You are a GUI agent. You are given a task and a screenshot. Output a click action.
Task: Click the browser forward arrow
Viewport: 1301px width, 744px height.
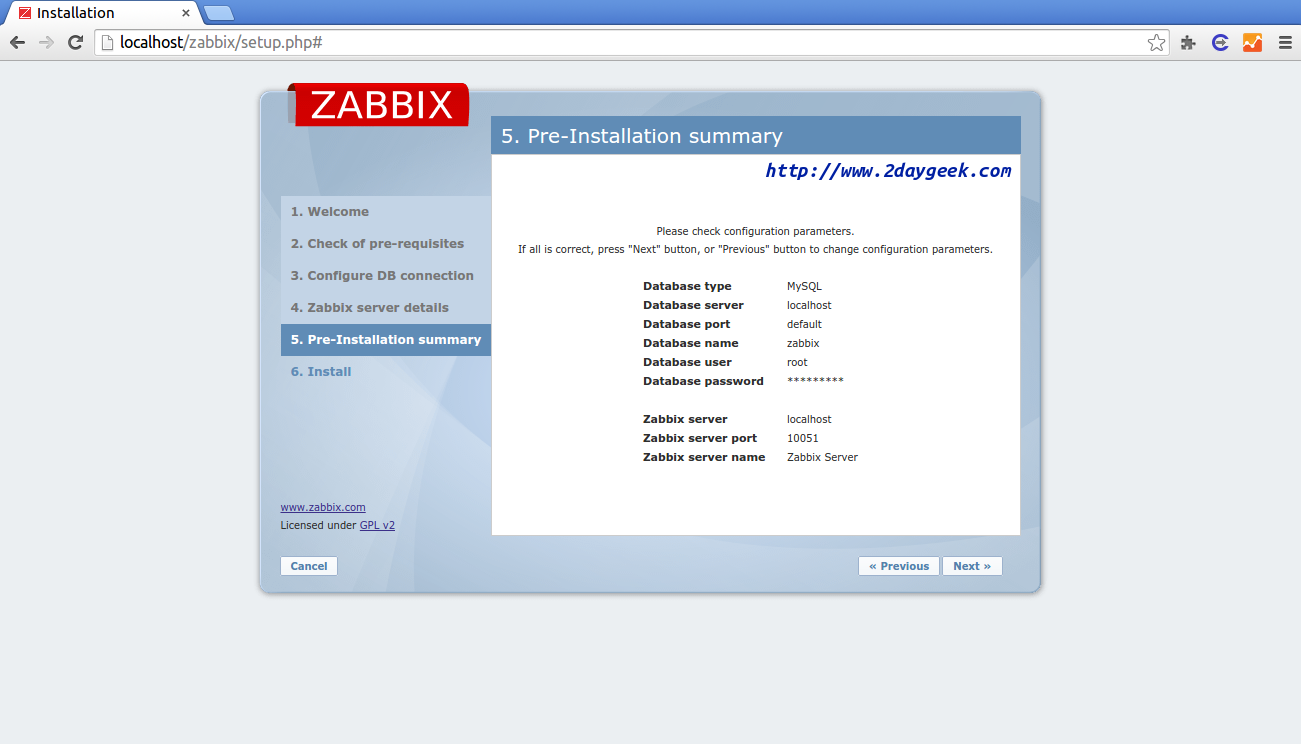click(x=46, y=42)
